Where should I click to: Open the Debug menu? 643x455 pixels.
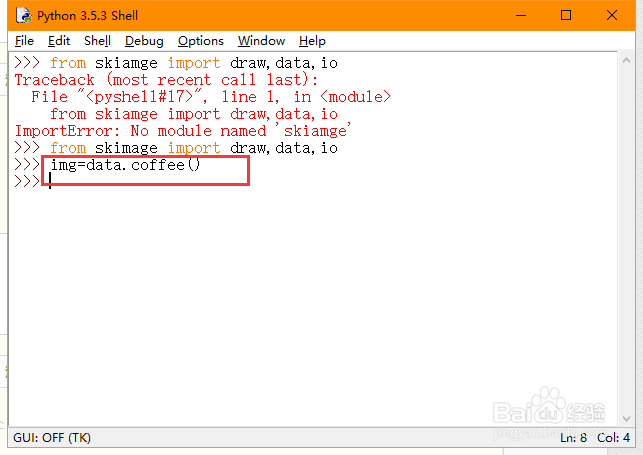(144, 41)
